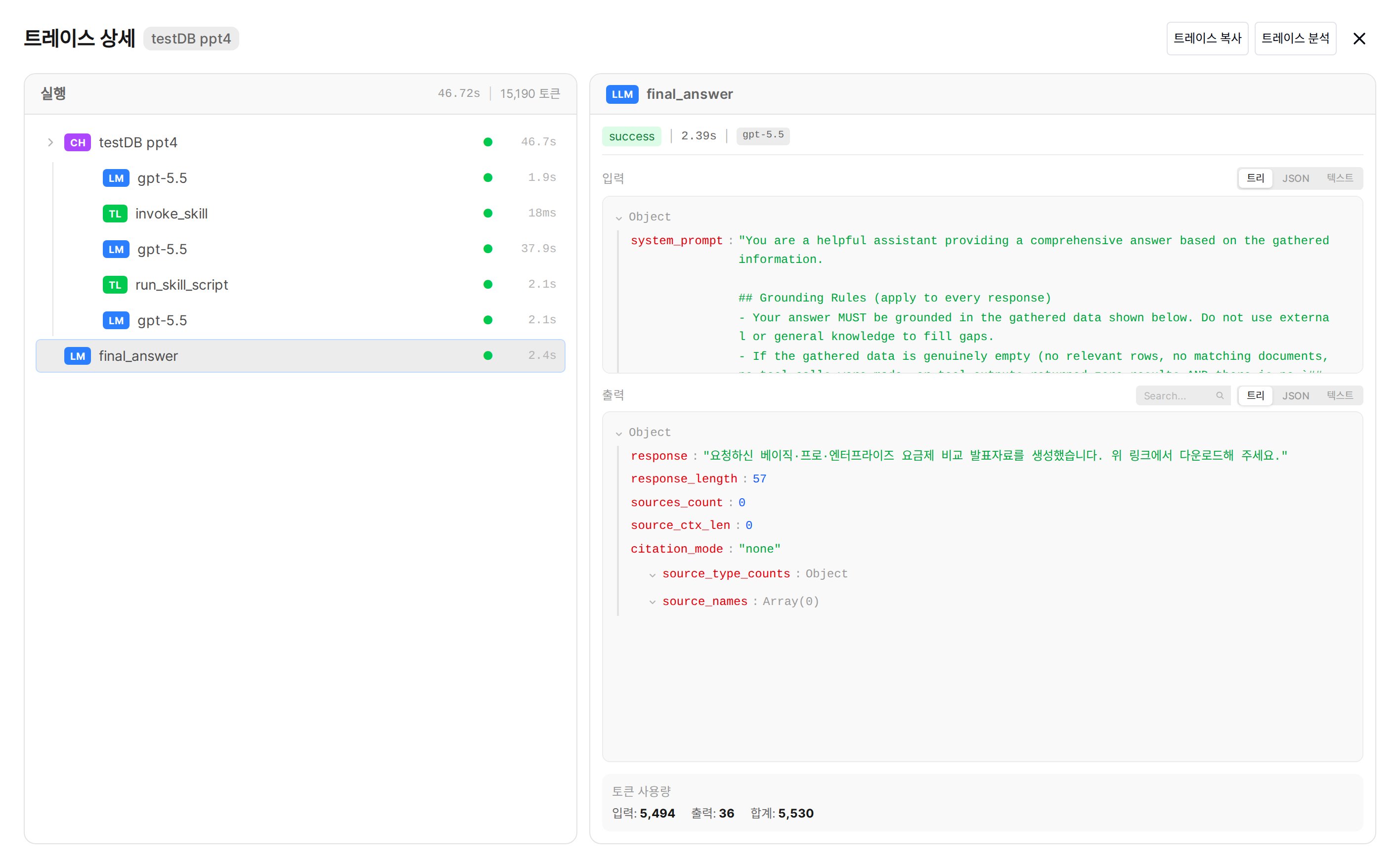The width and height of the screenshot is (1400, 864).
Task: Click the 46.72s total duration in header
Action: pyautogui.click(x=459, y=94)
